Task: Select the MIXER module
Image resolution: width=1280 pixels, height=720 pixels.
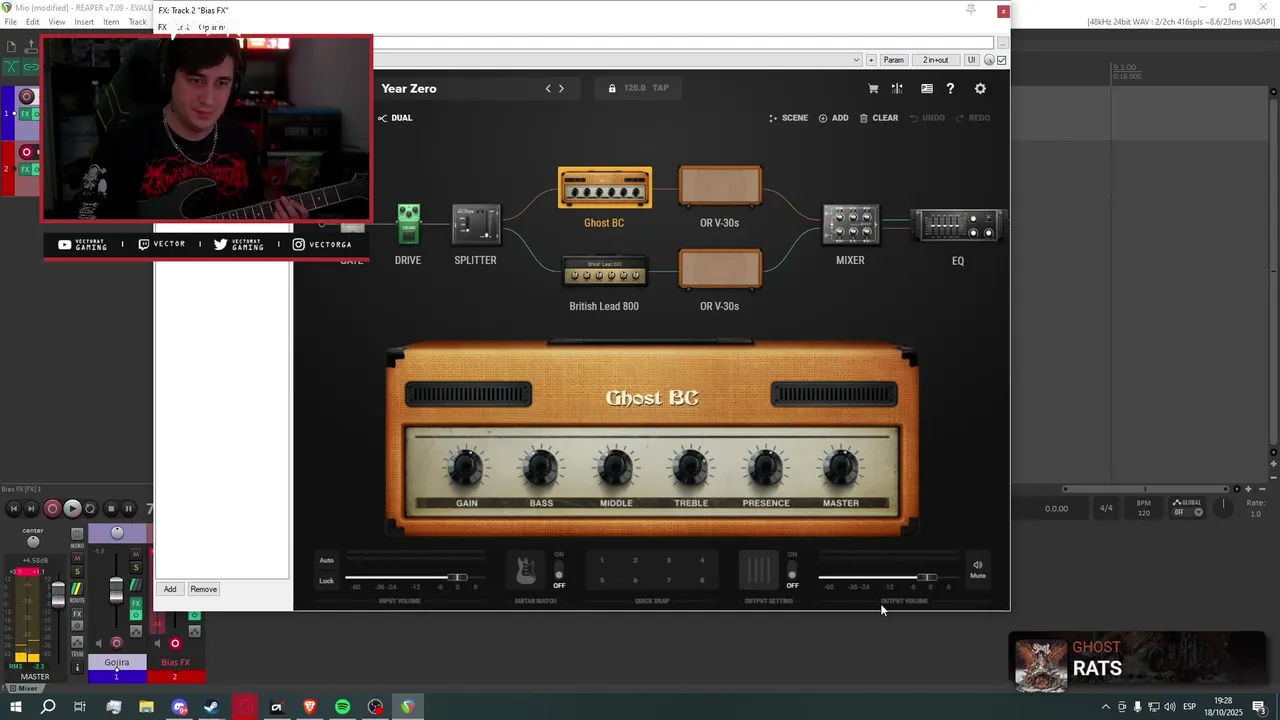Action: click(850, 225)
